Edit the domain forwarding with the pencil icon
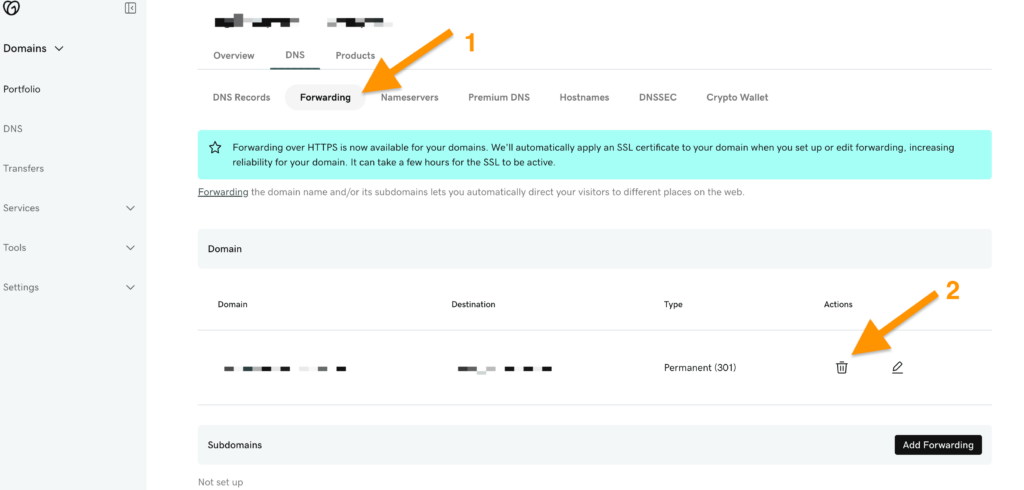 pyautogui.click(x=897, y=368)
